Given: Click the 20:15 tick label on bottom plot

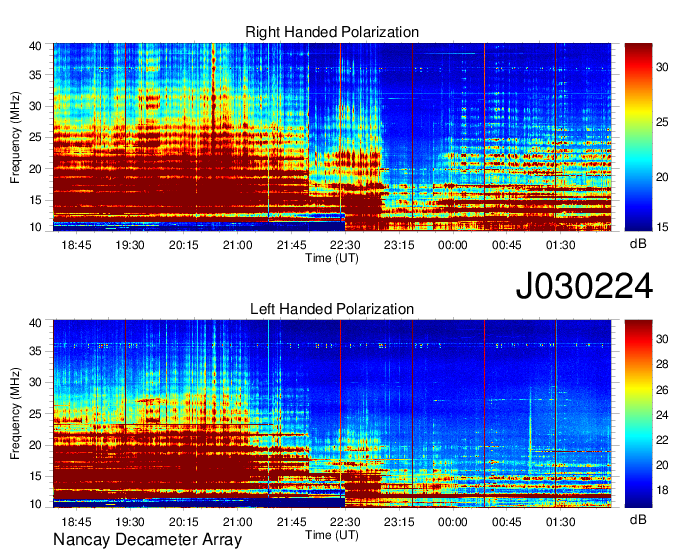Looking at the screenshot, I should (x=183, y=522).
